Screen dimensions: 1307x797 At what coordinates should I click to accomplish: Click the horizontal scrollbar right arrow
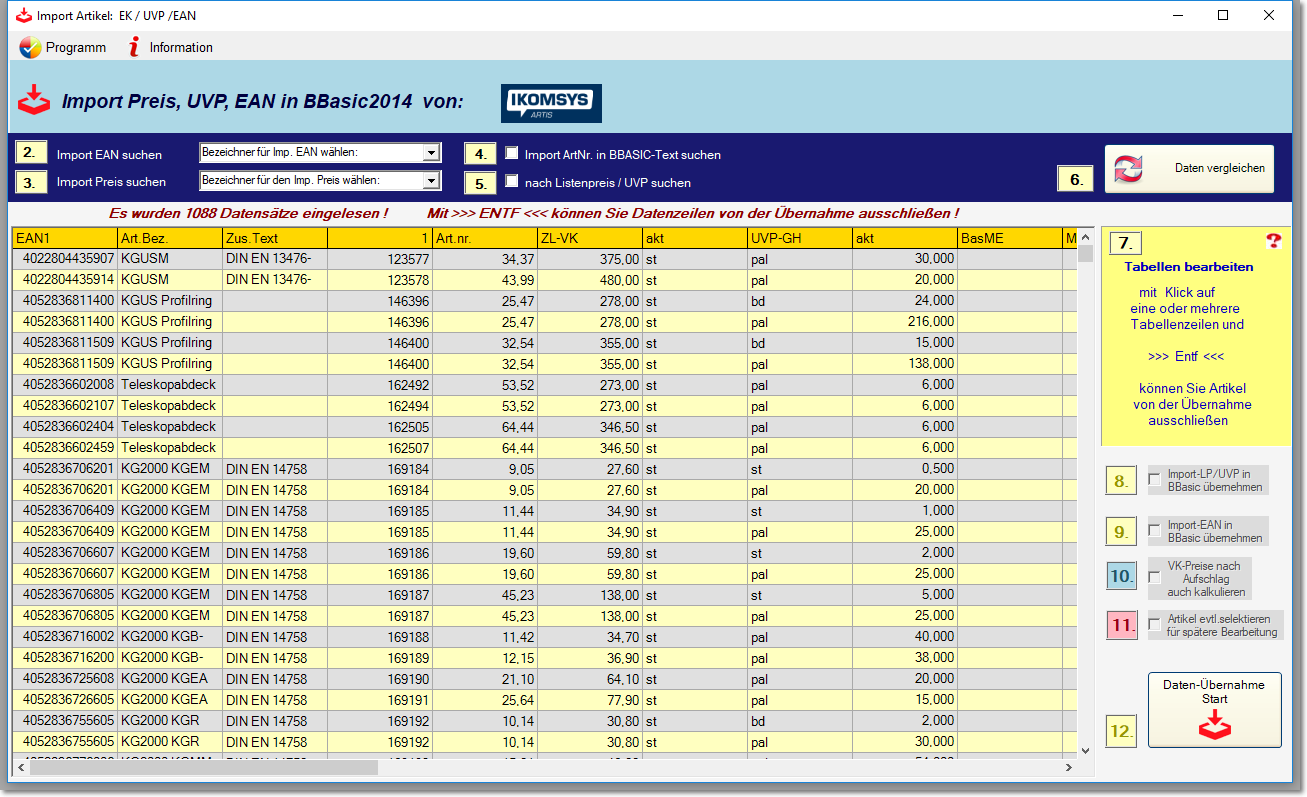click(x=1068, y=767)
